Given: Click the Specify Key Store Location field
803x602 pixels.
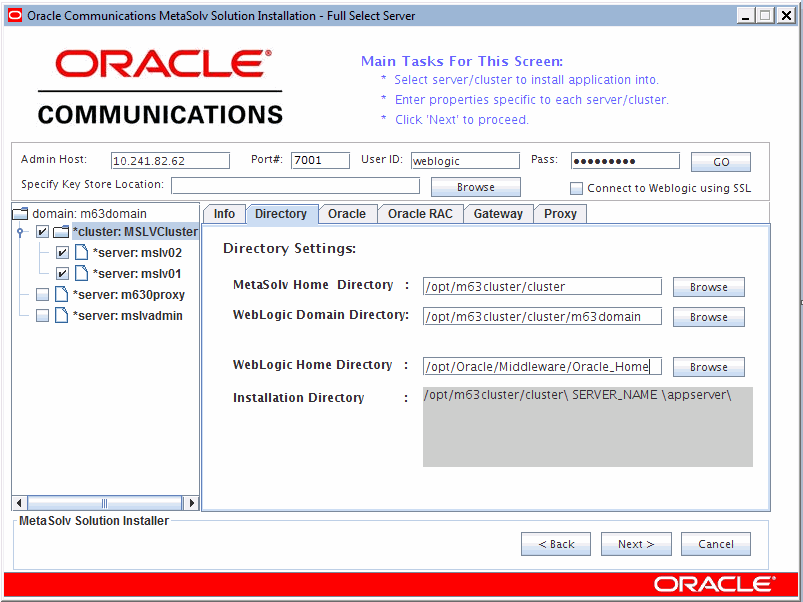Looking at the screenshot, I should tap(295, 186).
